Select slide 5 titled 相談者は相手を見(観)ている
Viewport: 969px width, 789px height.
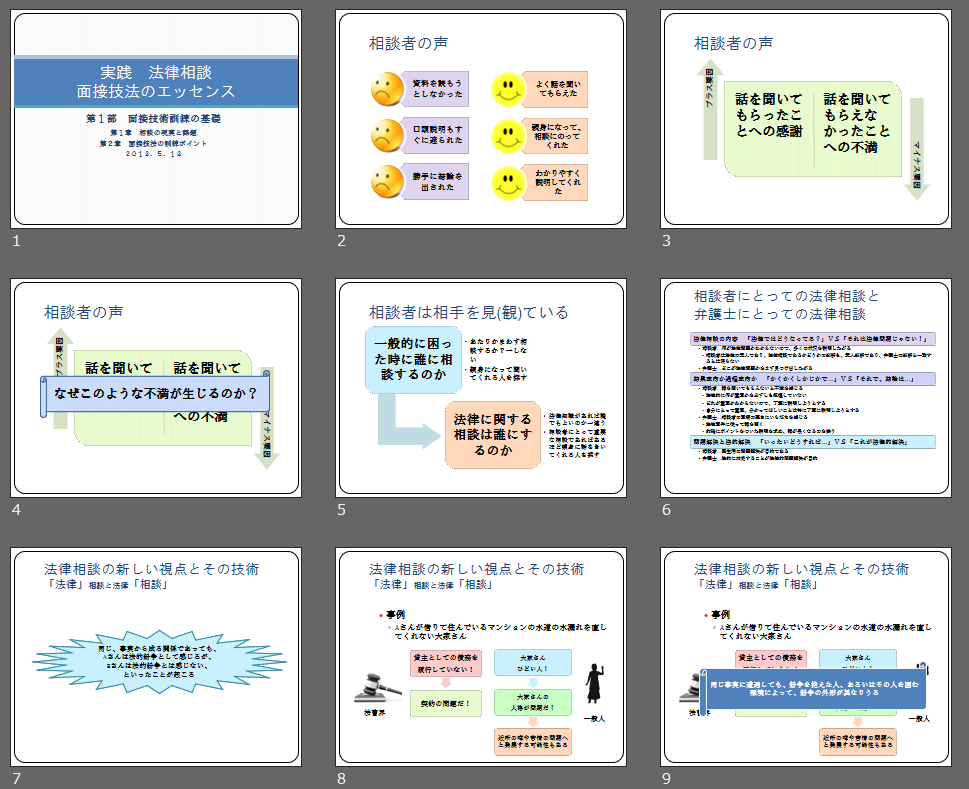pyautogui.click(x=481, y=388)
